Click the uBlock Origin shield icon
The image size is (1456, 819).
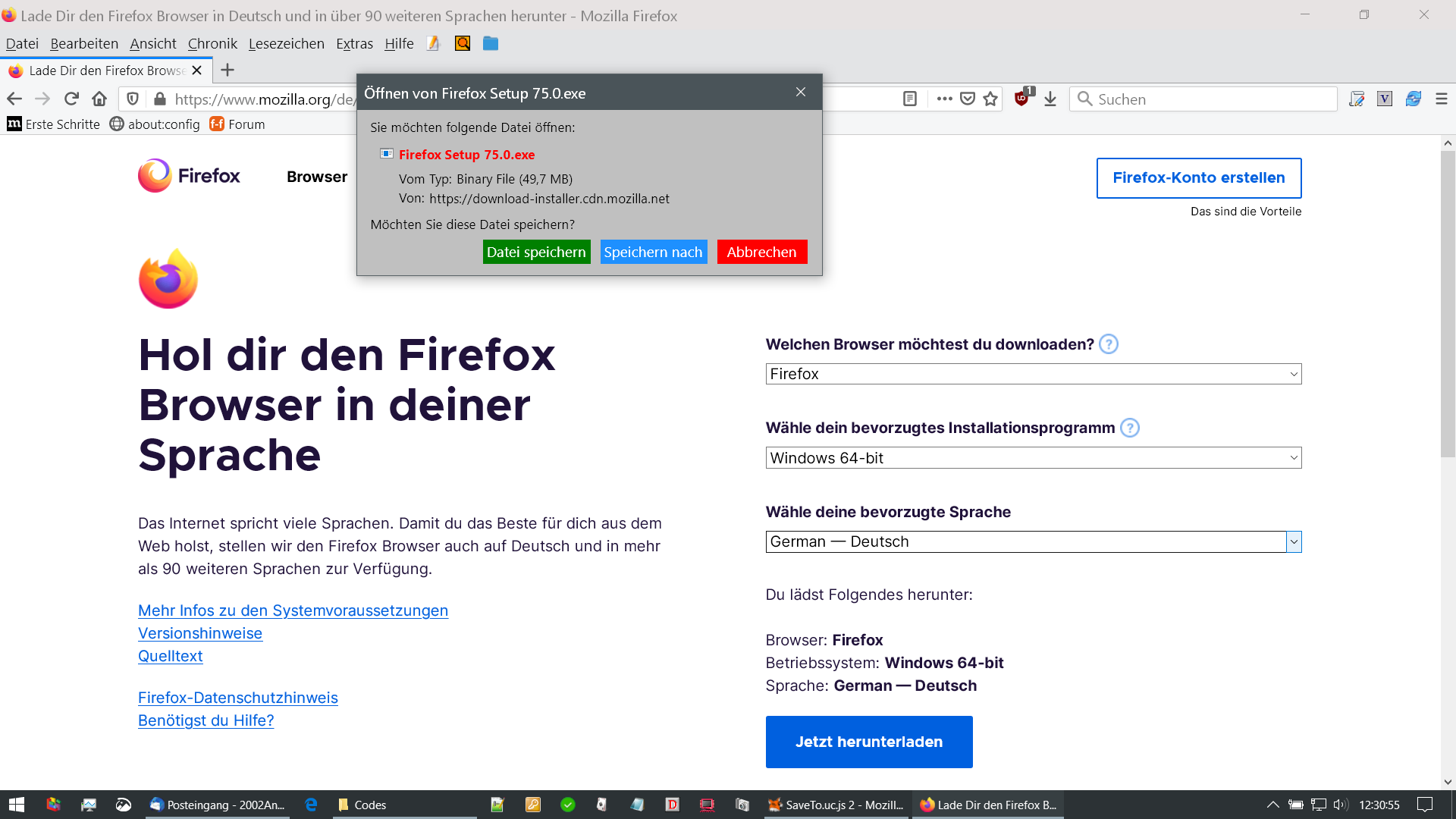click(x=1021, y=99)
